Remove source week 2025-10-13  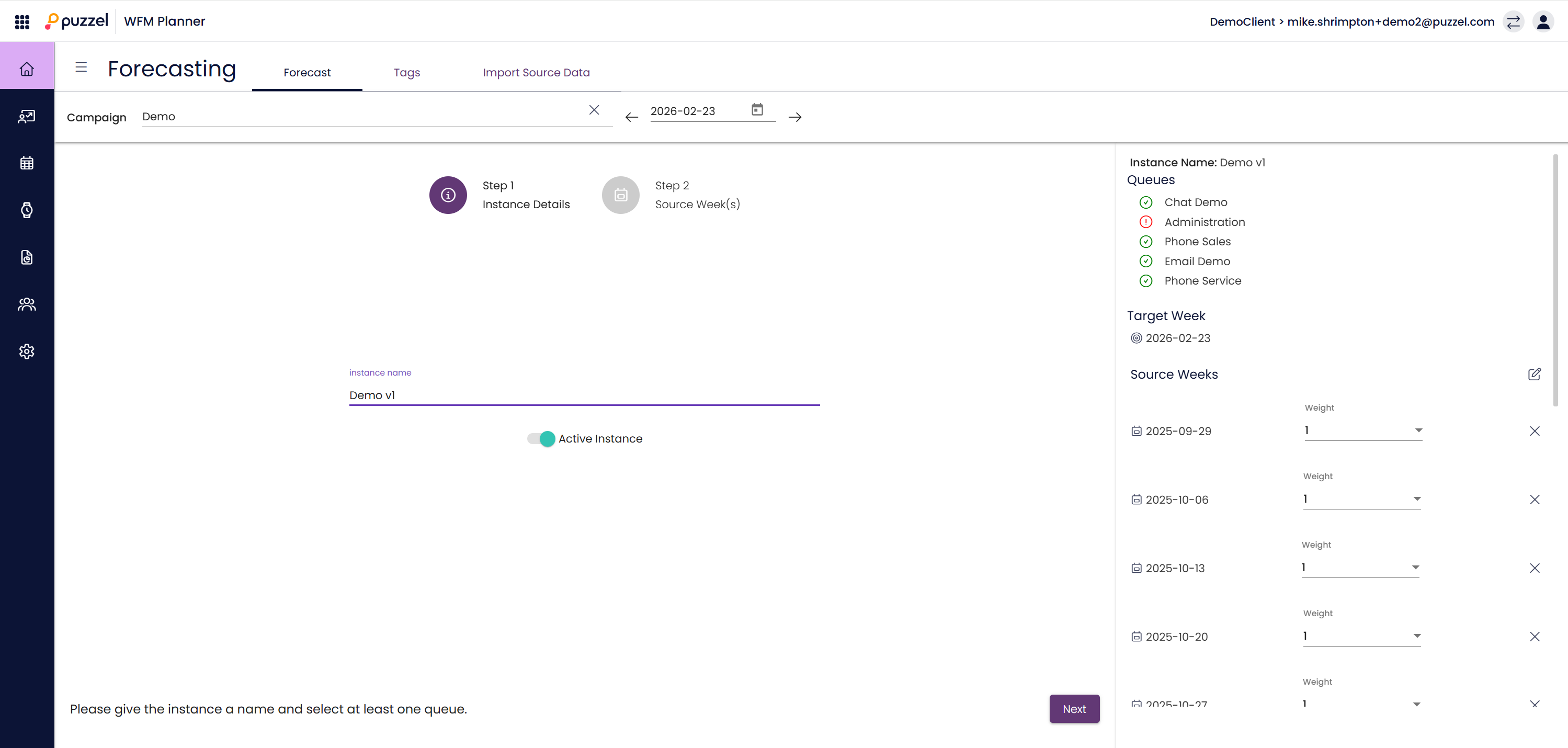1534,568
